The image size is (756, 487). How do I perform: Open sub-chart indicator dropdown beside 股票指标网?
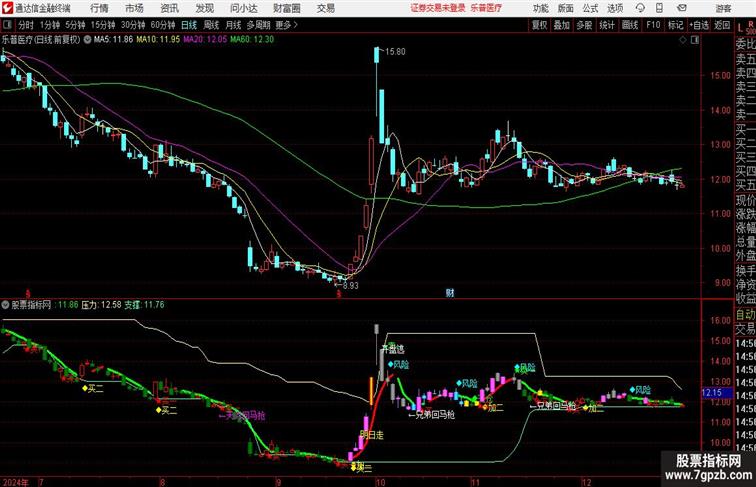click(5, 305)
